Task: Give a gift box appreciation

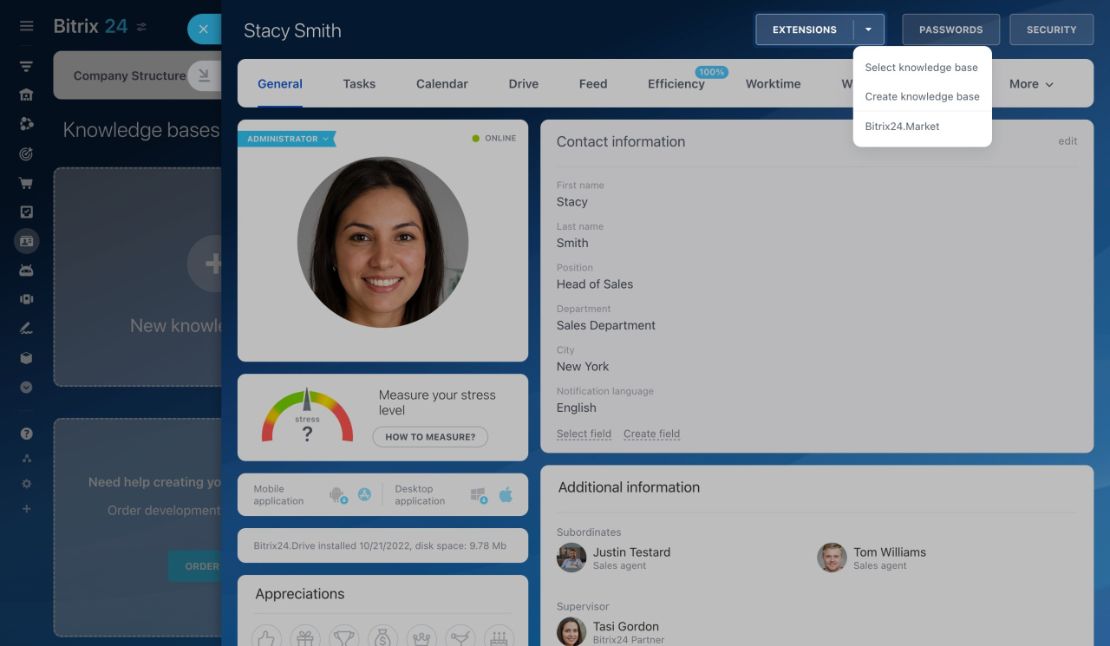Action: point(305,638)
